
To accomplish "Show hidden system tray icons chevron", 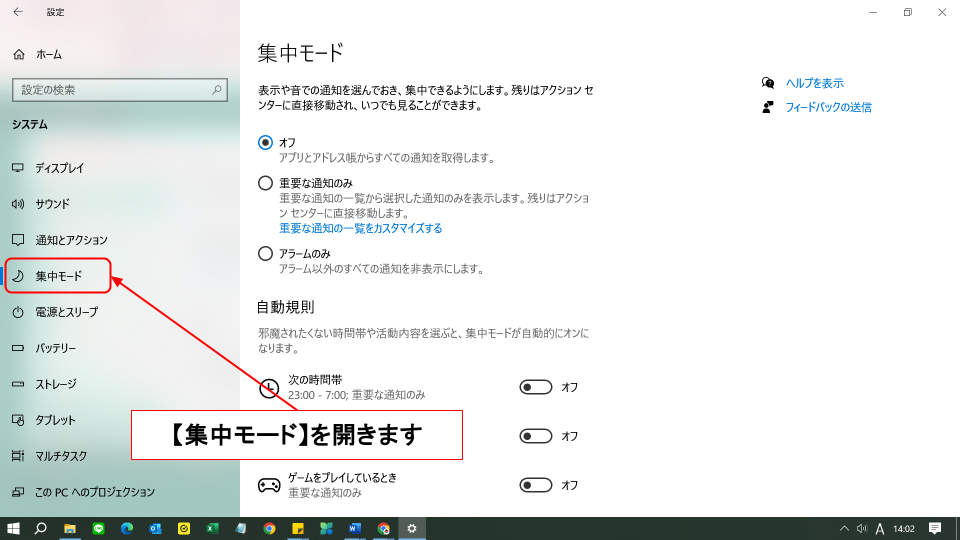I will coord(844,528).
